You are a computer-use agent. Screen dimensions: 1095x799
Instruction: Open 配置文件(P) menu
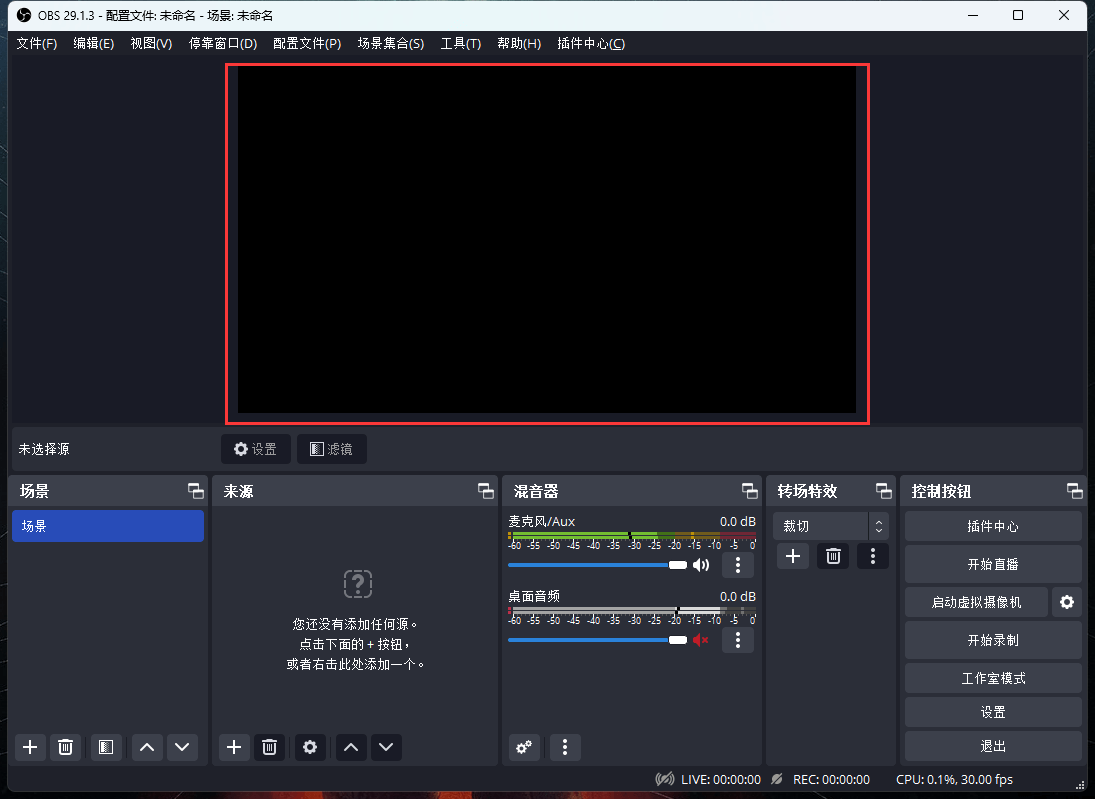[307, 43]
